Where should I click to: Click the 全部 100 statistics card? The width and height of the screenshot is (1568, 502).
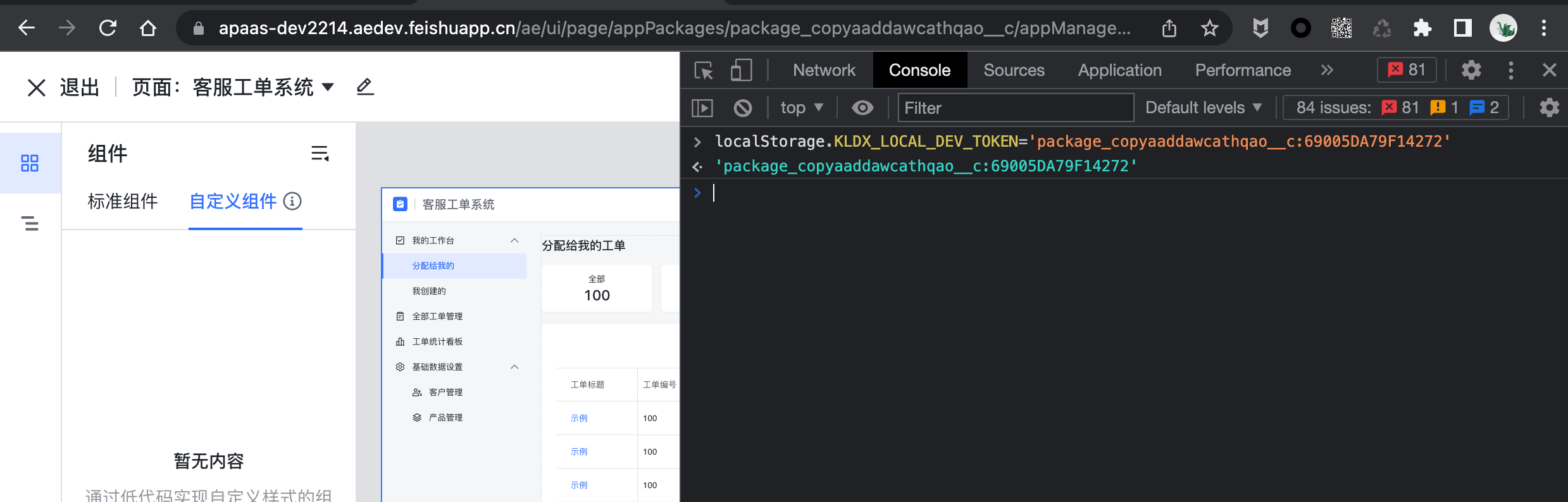coord(597,288)
